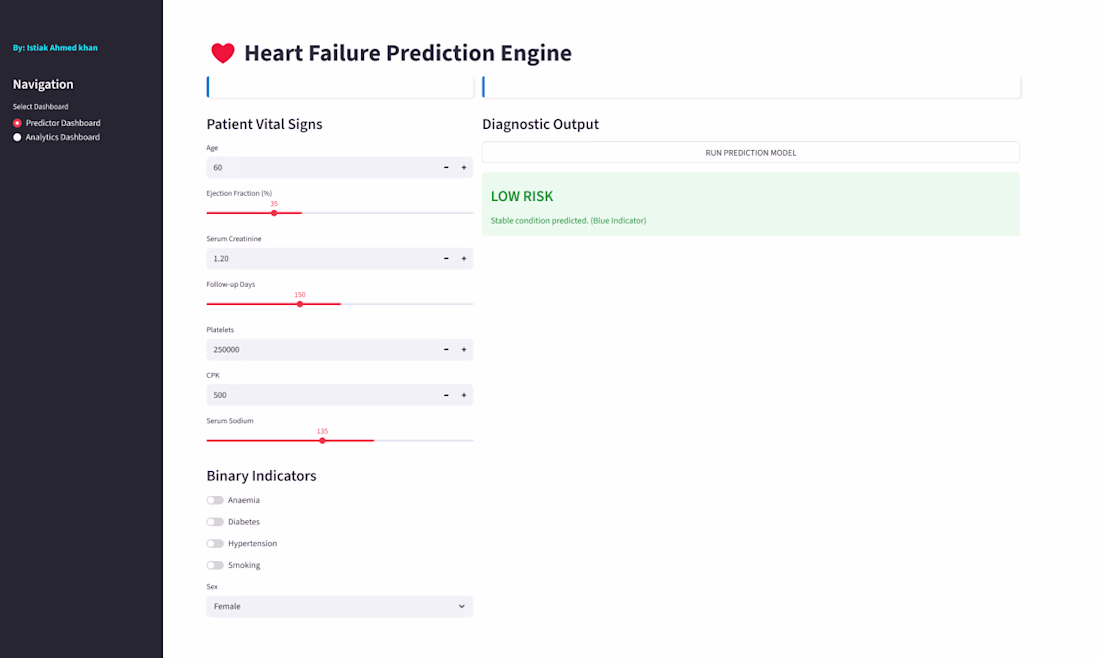Click minus icon for Serum Creatinine

coord(446,259)
